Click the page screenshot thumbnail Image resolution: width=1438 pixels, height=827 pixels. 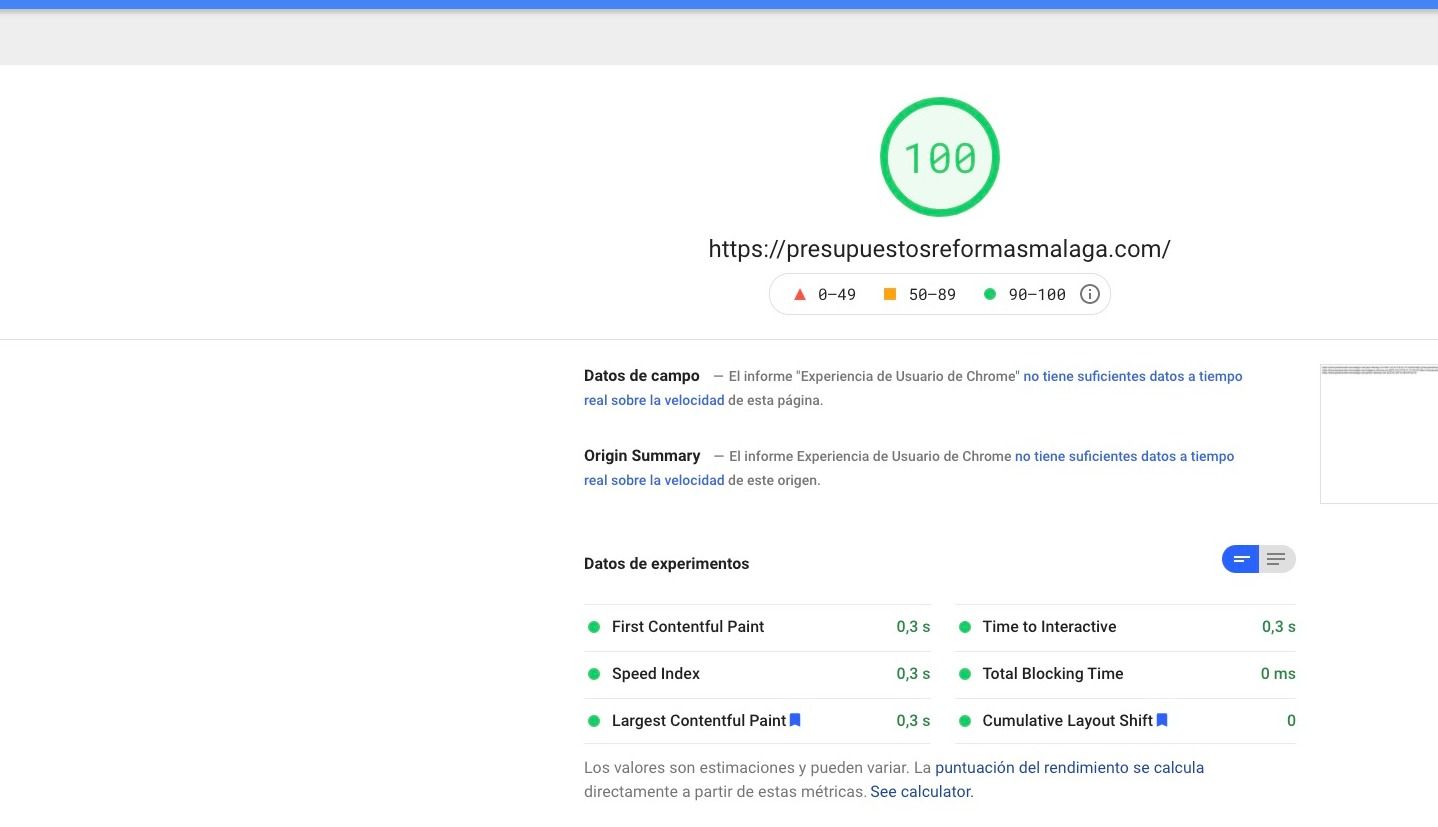(1379, 434)
